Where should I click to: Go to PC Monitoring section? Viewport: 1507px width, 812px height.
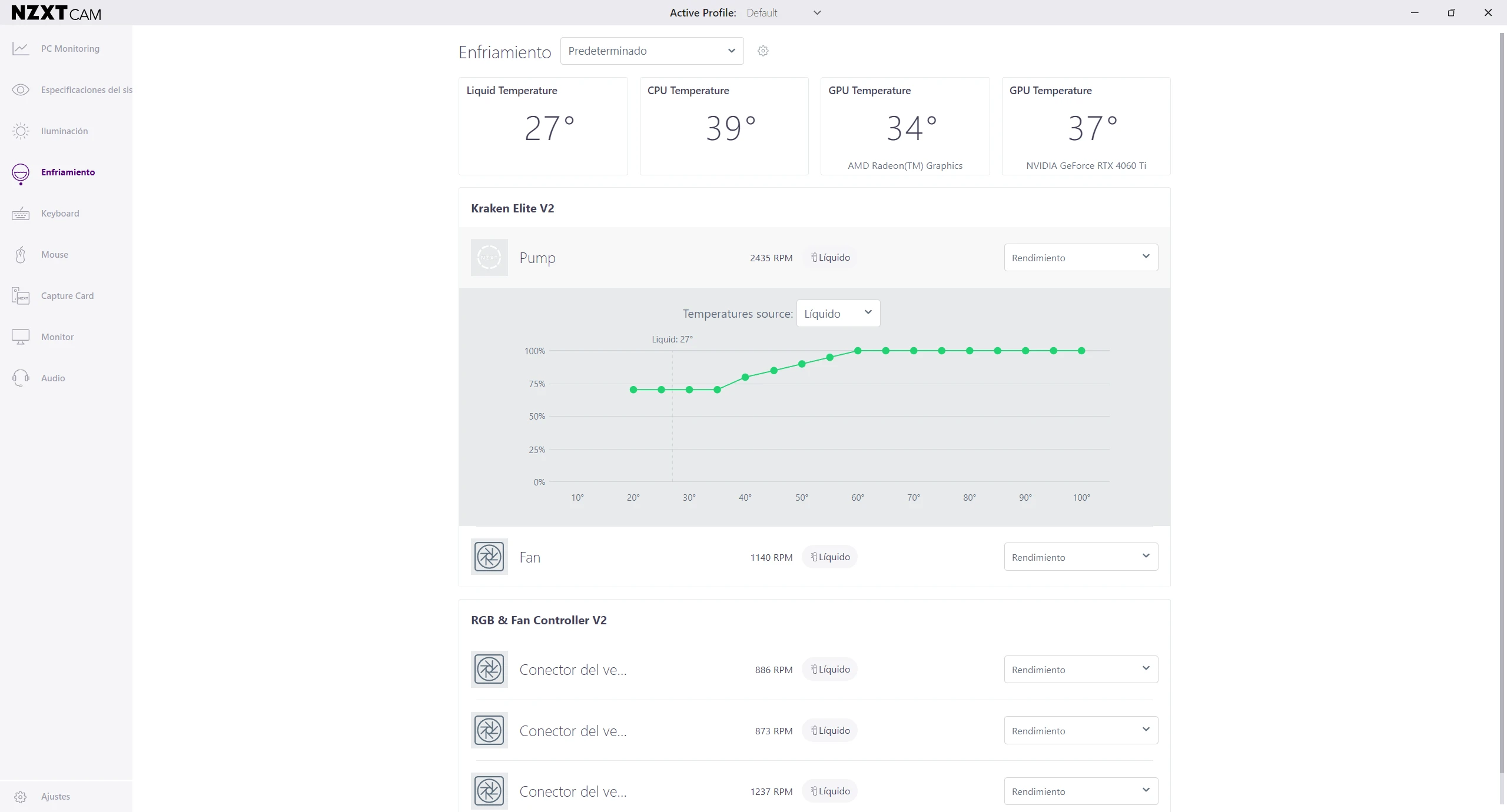70,49
